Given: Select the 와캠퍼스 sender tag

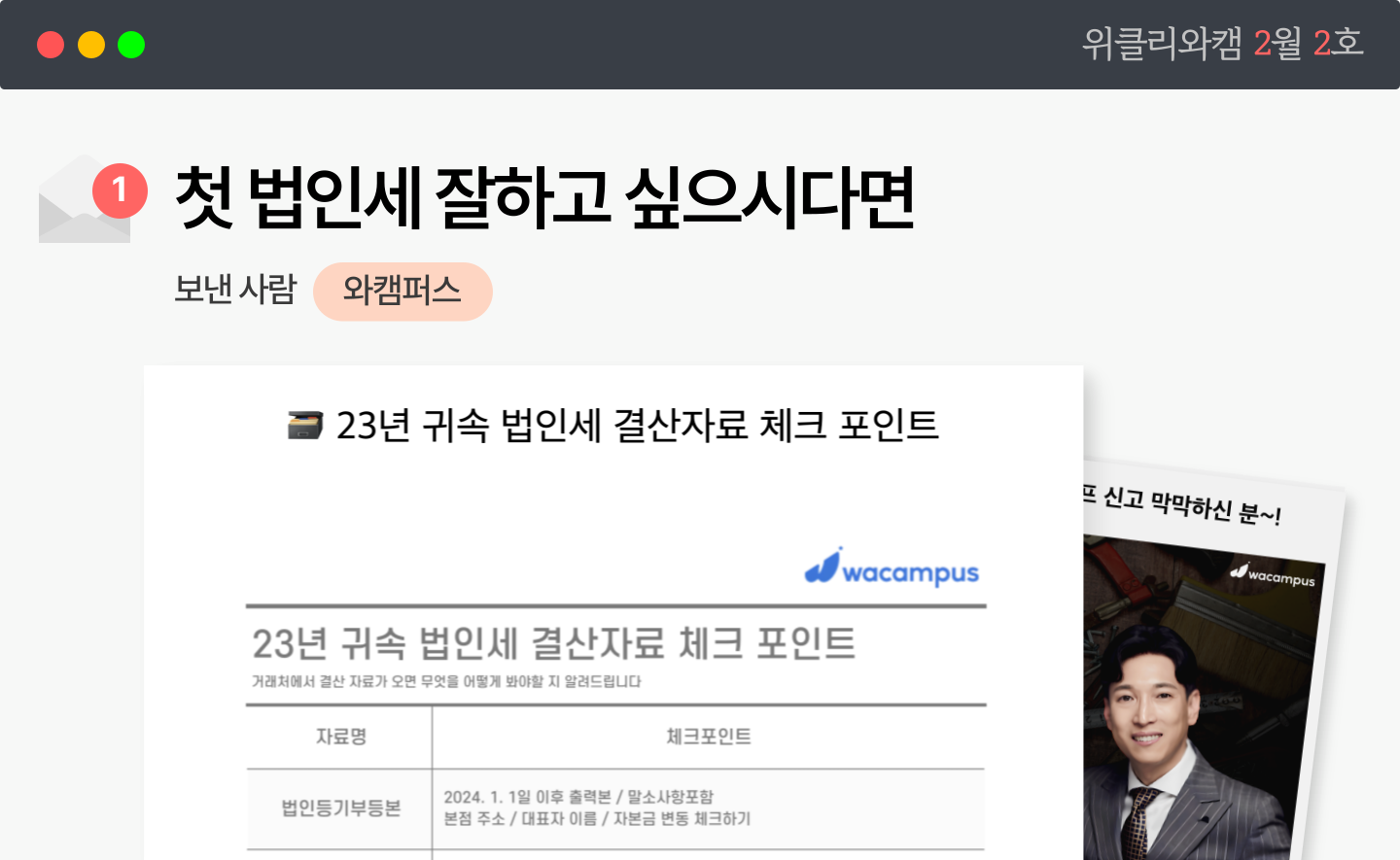Looking at the screenshot, I should [x=402, y=292].
